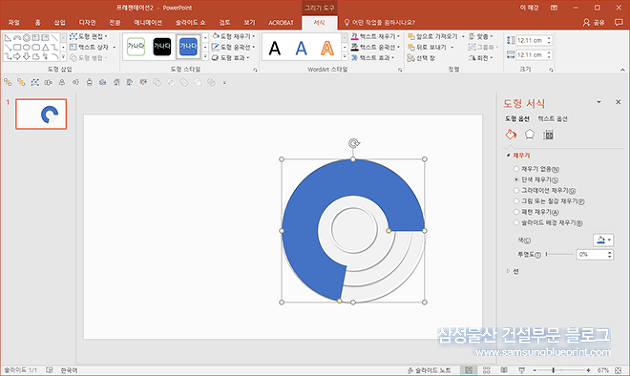Click the shape width field
The image size is (630, 376).
[530, 55]
